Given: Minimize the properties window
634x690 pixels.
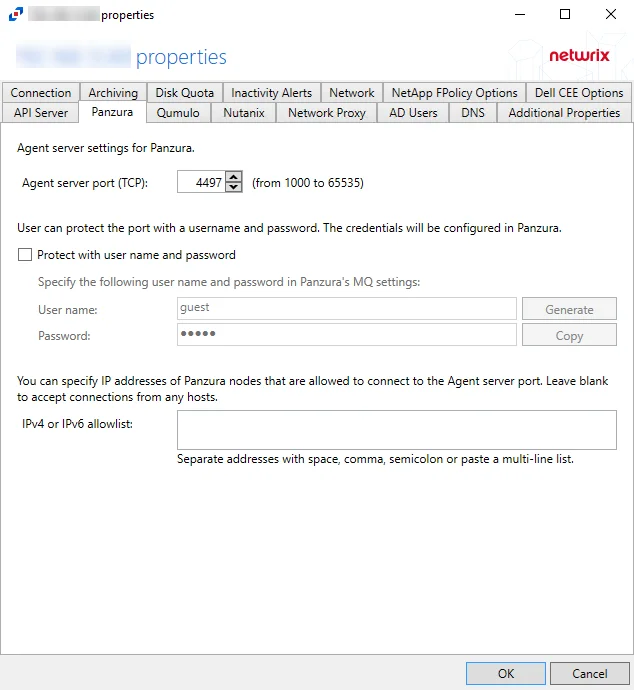Looking at the screenshot, I should pos(520,14).
